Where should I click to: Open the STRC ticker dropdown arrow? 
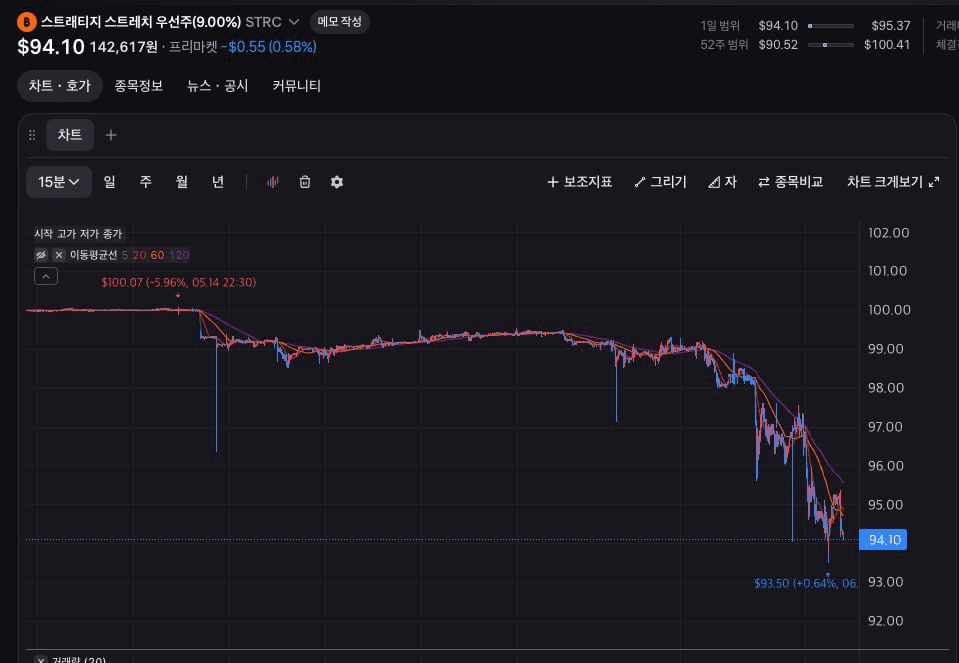click(x=294, y=22)
